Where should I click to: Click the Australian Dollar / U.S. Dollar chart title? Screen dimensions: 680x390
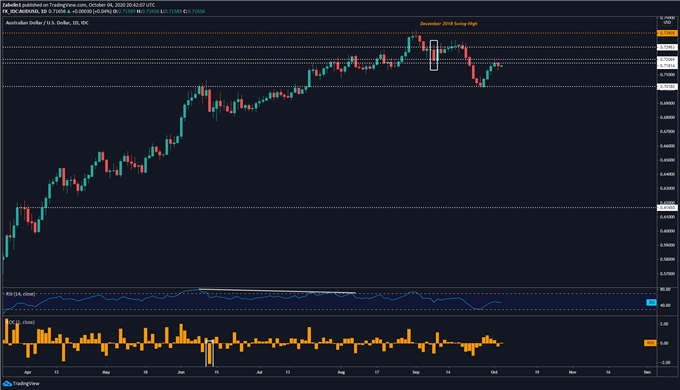(47, 23)
